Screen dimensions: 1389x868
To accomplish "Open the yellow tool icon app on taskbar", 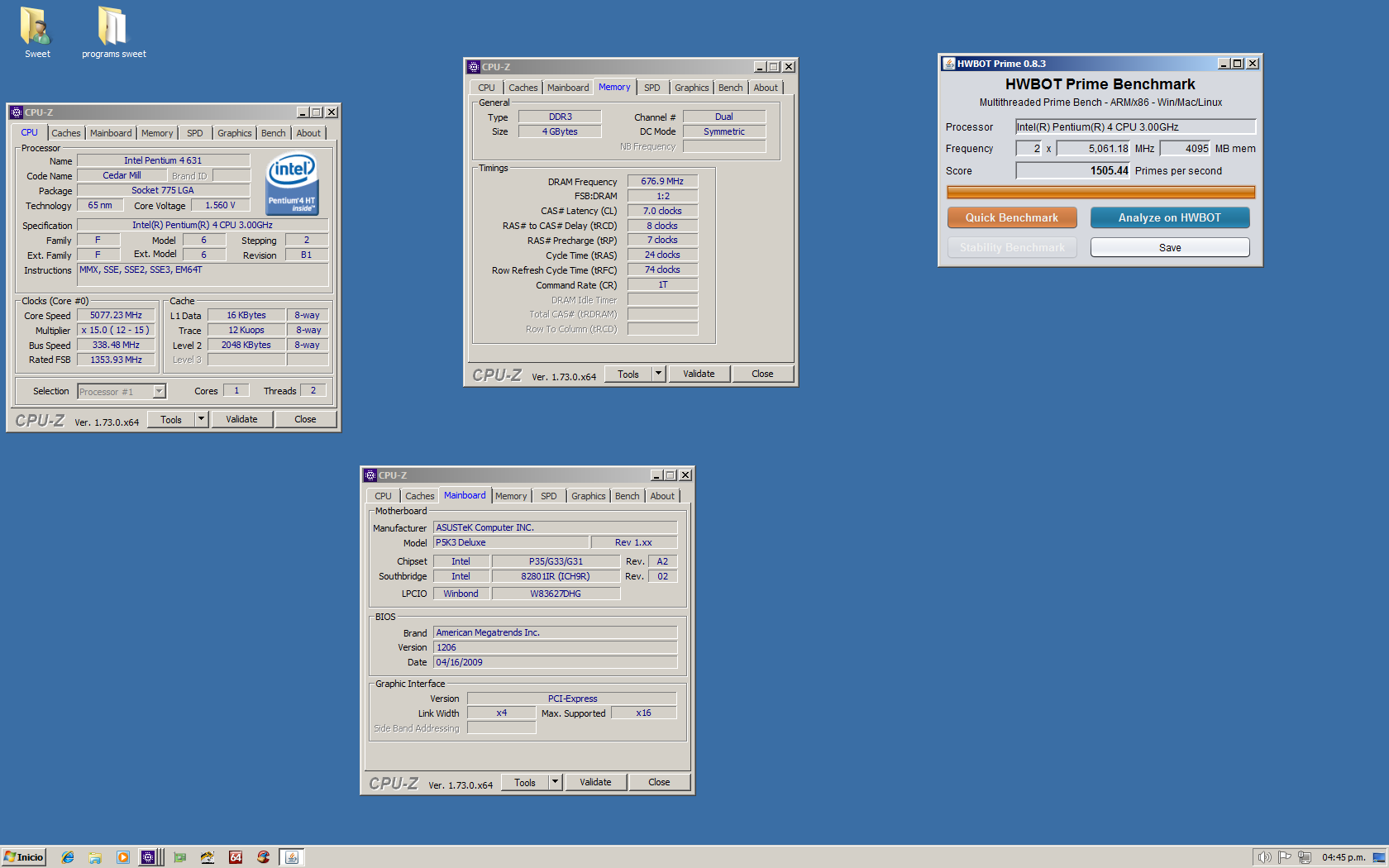I will tap(208, 857).
